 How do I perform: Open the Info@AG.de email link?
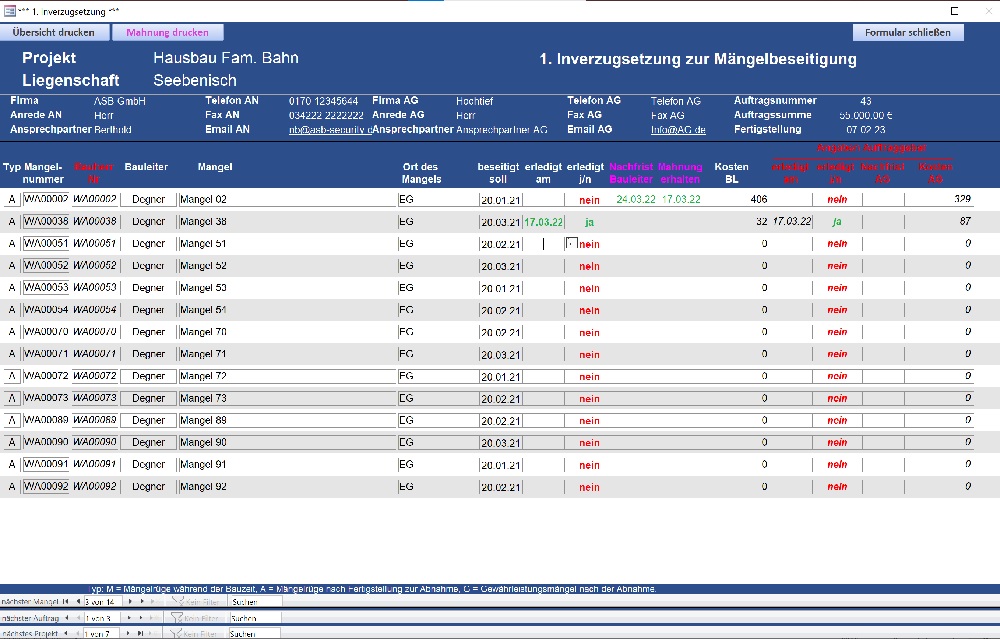(678, 130)
